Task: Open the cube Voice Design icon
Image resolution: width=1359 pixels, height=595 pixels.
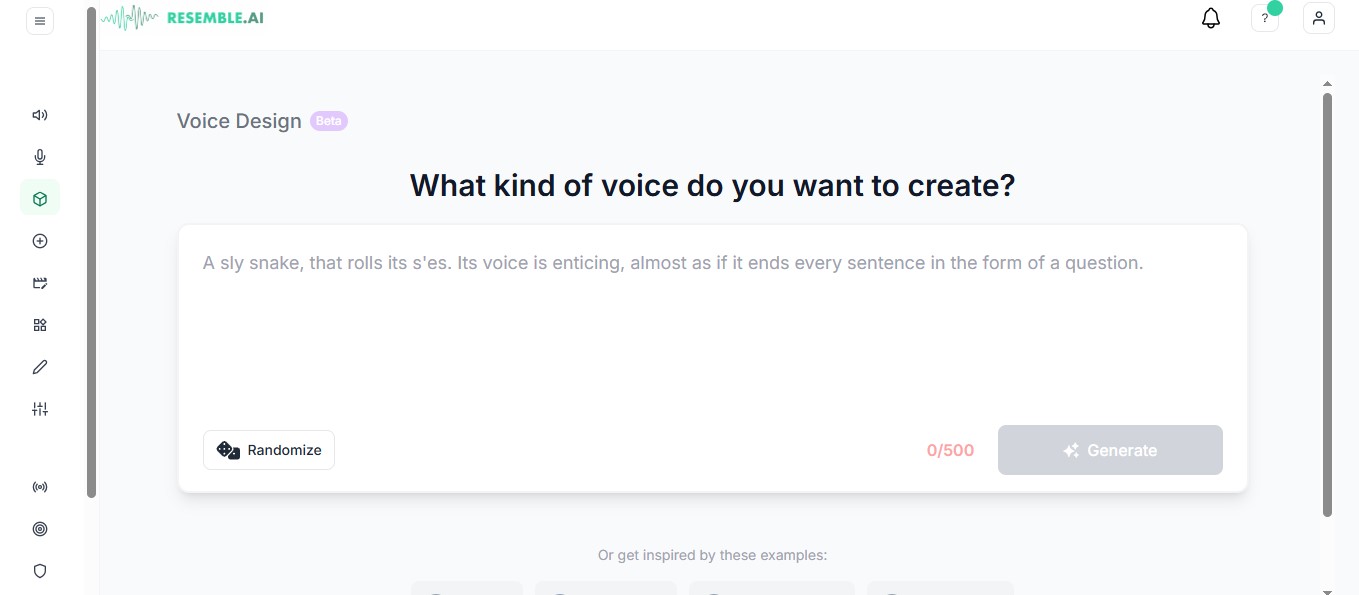Action: [40, 199]
